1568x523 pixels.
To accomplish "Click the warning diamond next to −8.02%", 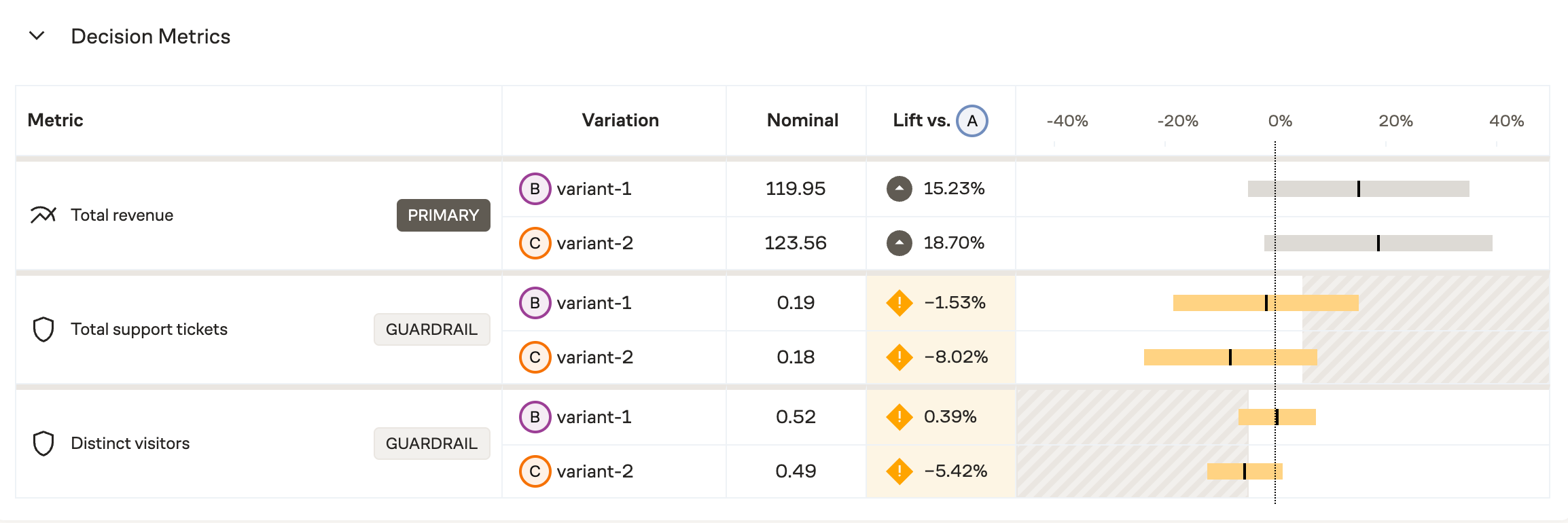I will (x=900, y=356).
